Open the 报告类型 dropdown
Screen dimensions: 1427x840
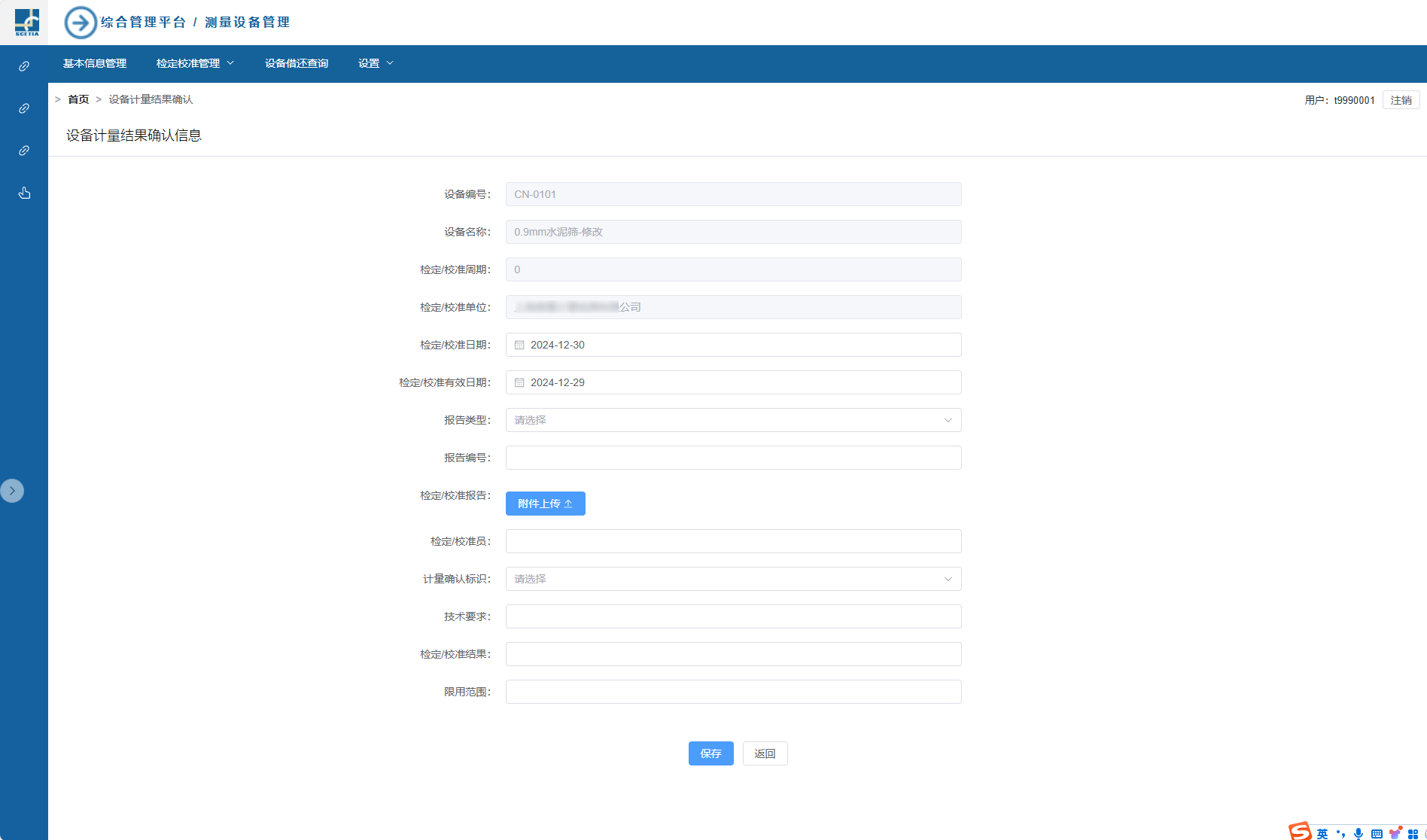coord(733,420)
